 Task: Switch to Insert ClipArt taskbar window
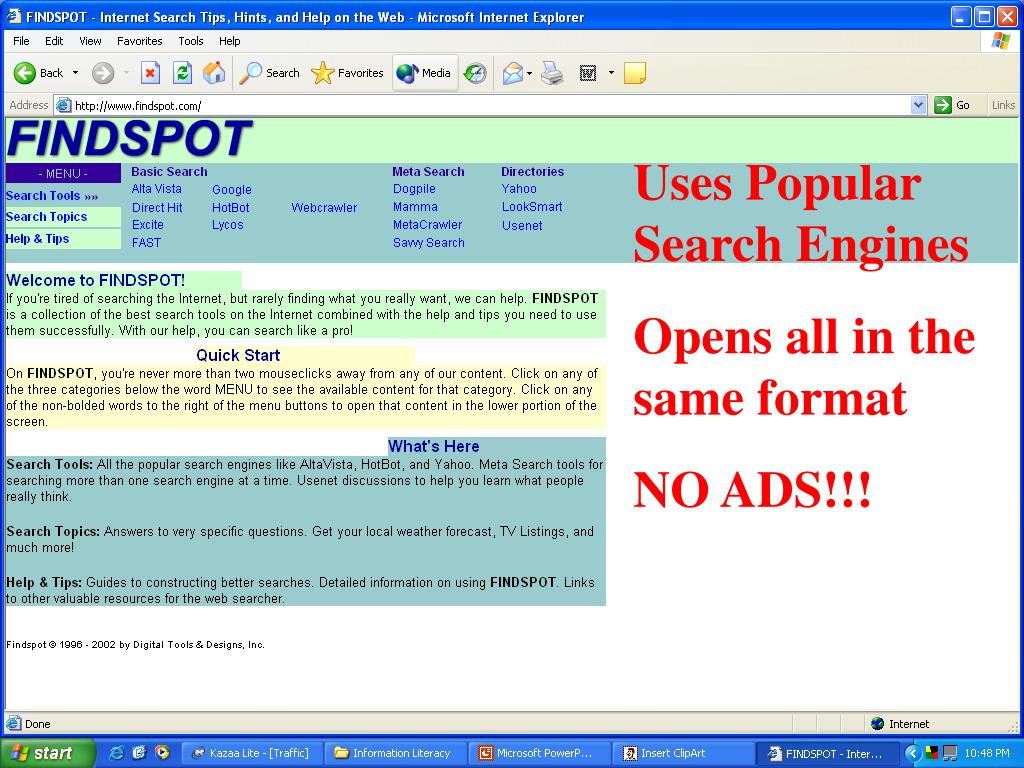(x=682, y=753)
